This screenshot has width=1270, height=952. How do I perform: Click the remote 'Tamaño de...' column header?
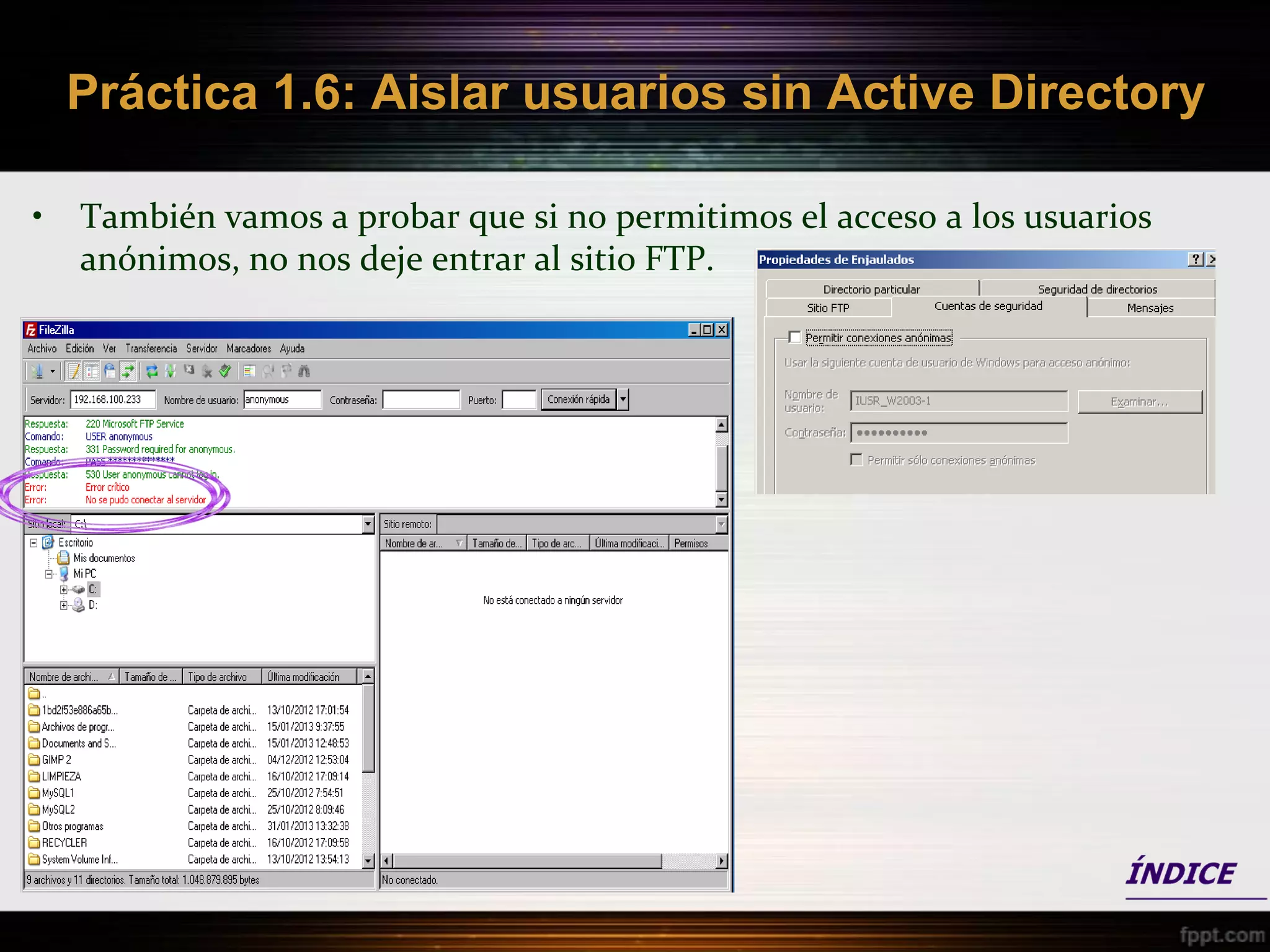[x=496, y=544]
